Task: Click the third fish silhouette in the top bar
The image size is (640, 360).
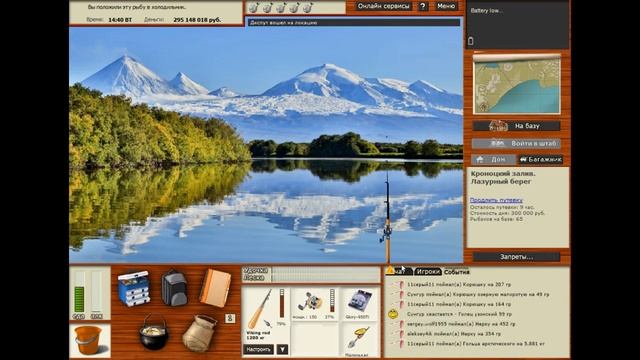Action: tap(281, 7)
